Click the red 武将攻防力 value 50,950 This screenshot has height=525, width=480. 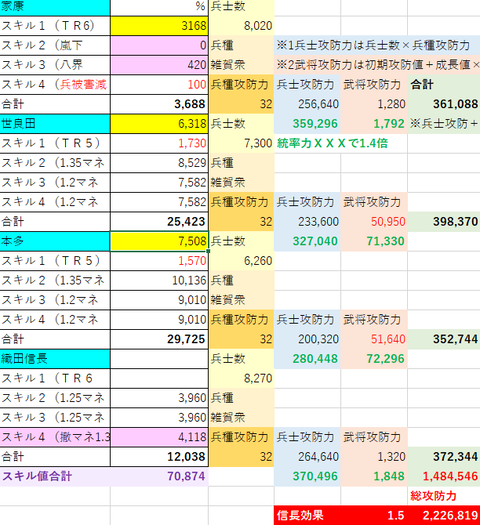(374, 221)
